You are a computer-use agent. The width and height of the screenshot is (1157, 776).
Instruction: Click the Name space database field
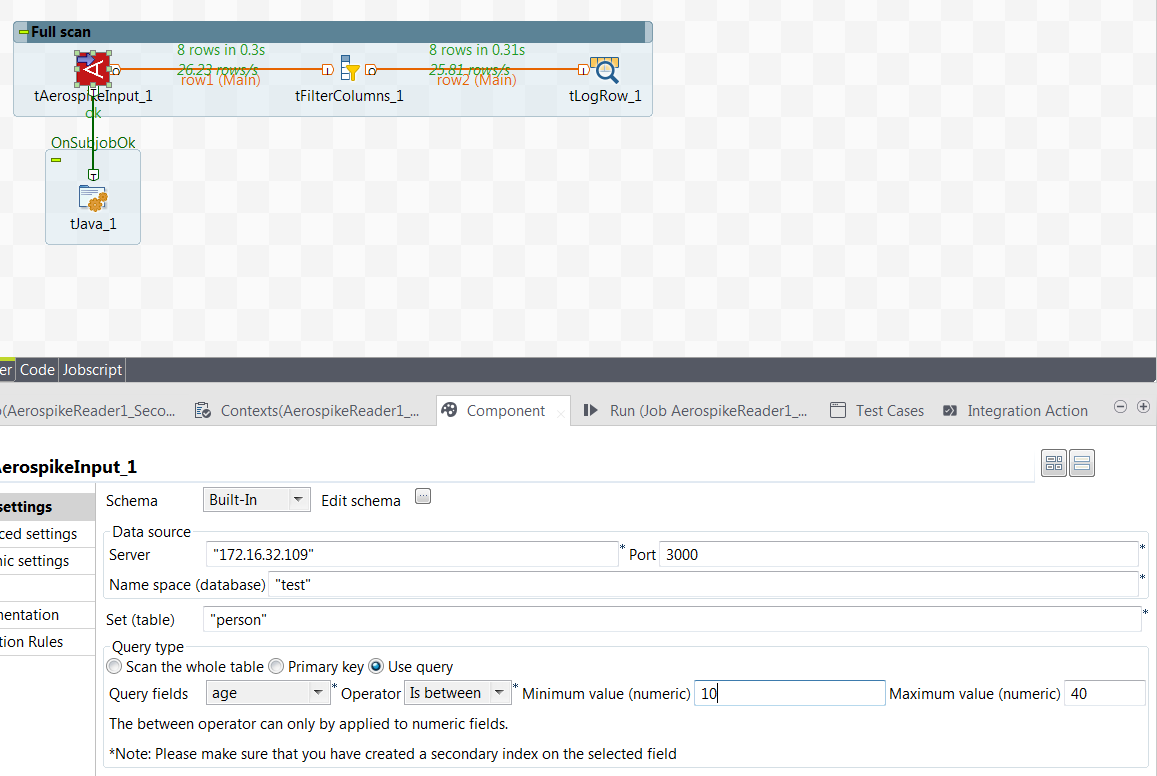[x=703, y=585]
